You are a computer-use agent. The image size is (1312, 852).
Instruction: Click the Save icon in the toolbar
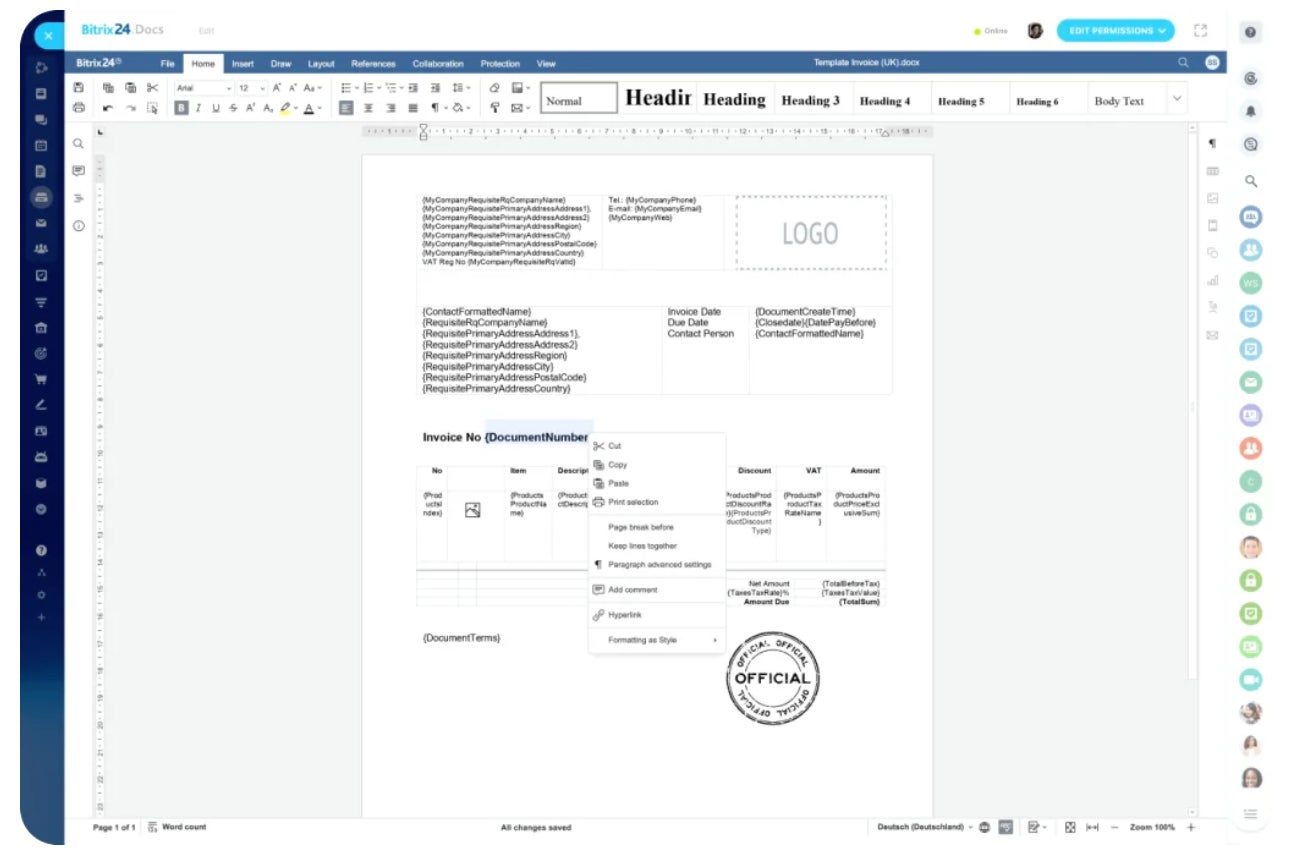(x=79, y=88)
